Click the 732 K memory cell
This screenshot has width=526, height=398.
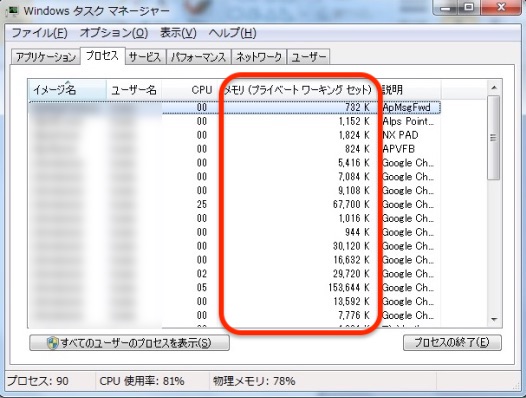click(357, 107)
